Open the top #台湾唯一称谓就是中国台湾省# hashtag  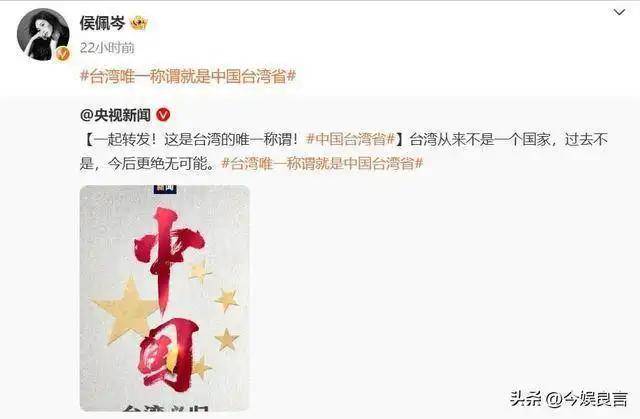pyautogui.click(x=188, y=76)
